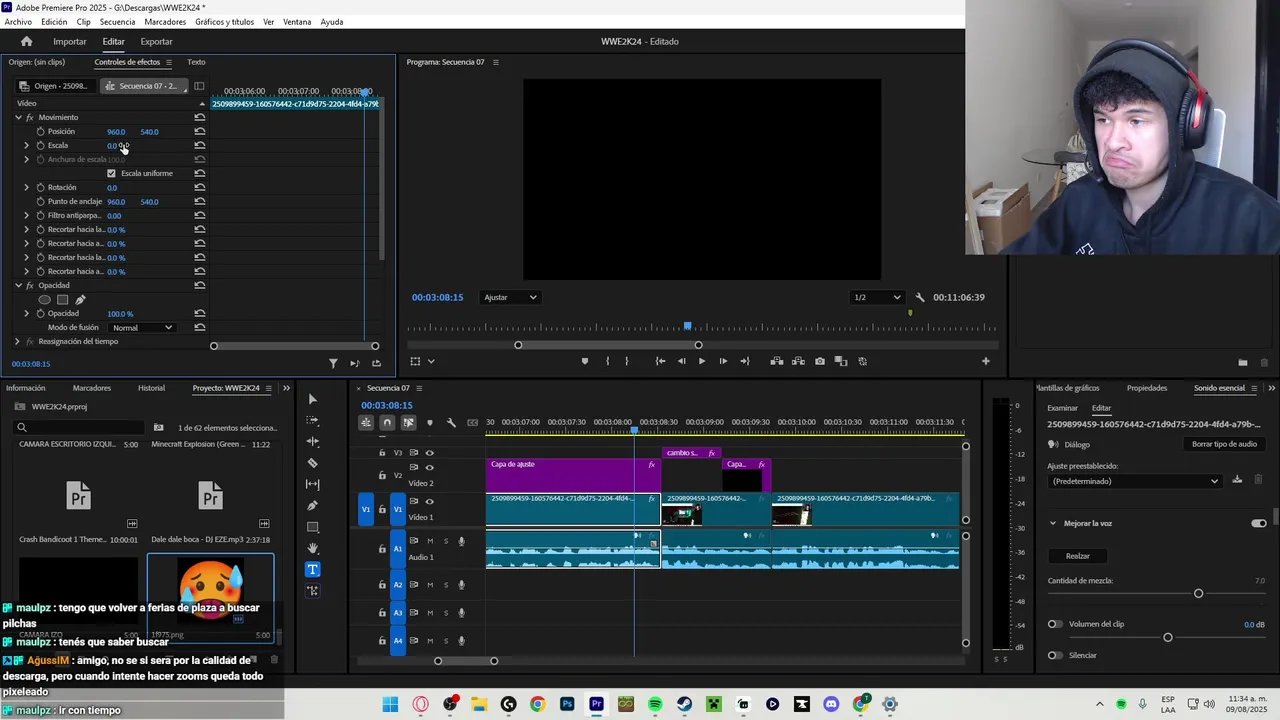Uncheck the Escala uniforme checkbox
The height and width of the screenshot is (720, 1280).
(x=111, y=173)
